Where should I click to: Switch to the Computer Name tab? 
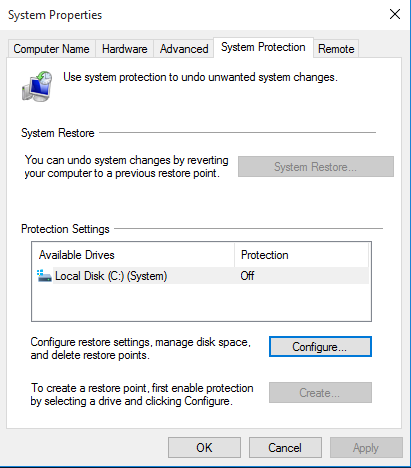click(x=51, y=49)
